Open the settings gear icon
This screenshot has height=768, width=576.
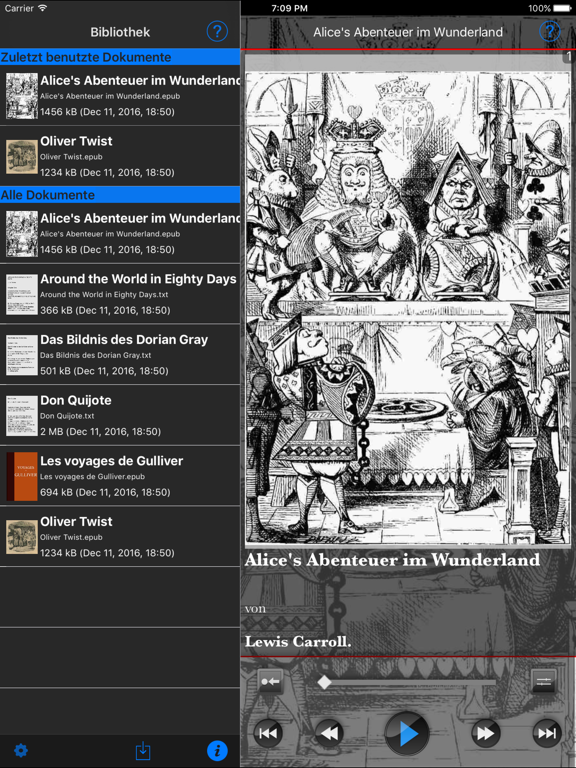pos(21,750)
